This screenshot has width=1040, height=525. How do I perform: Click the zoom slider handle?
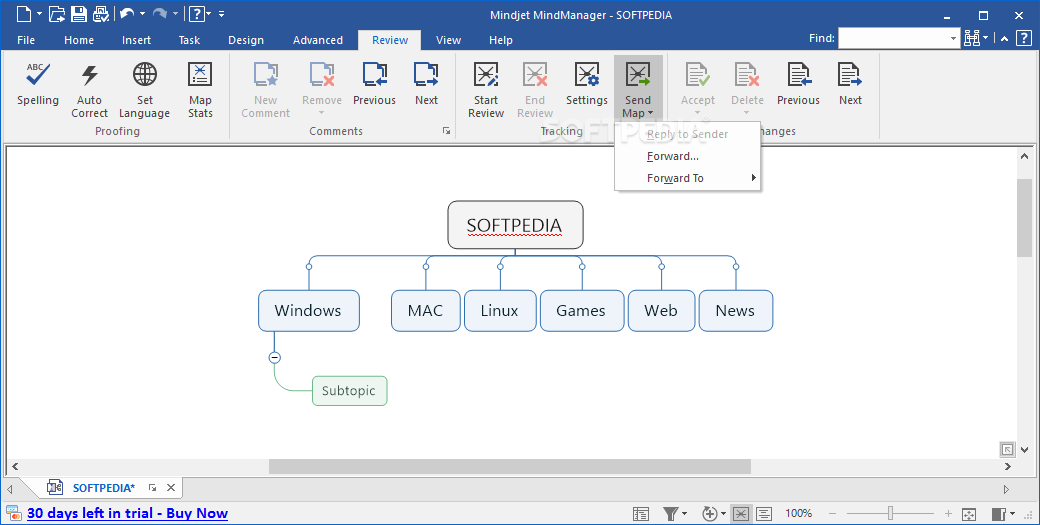pos(891,514)
